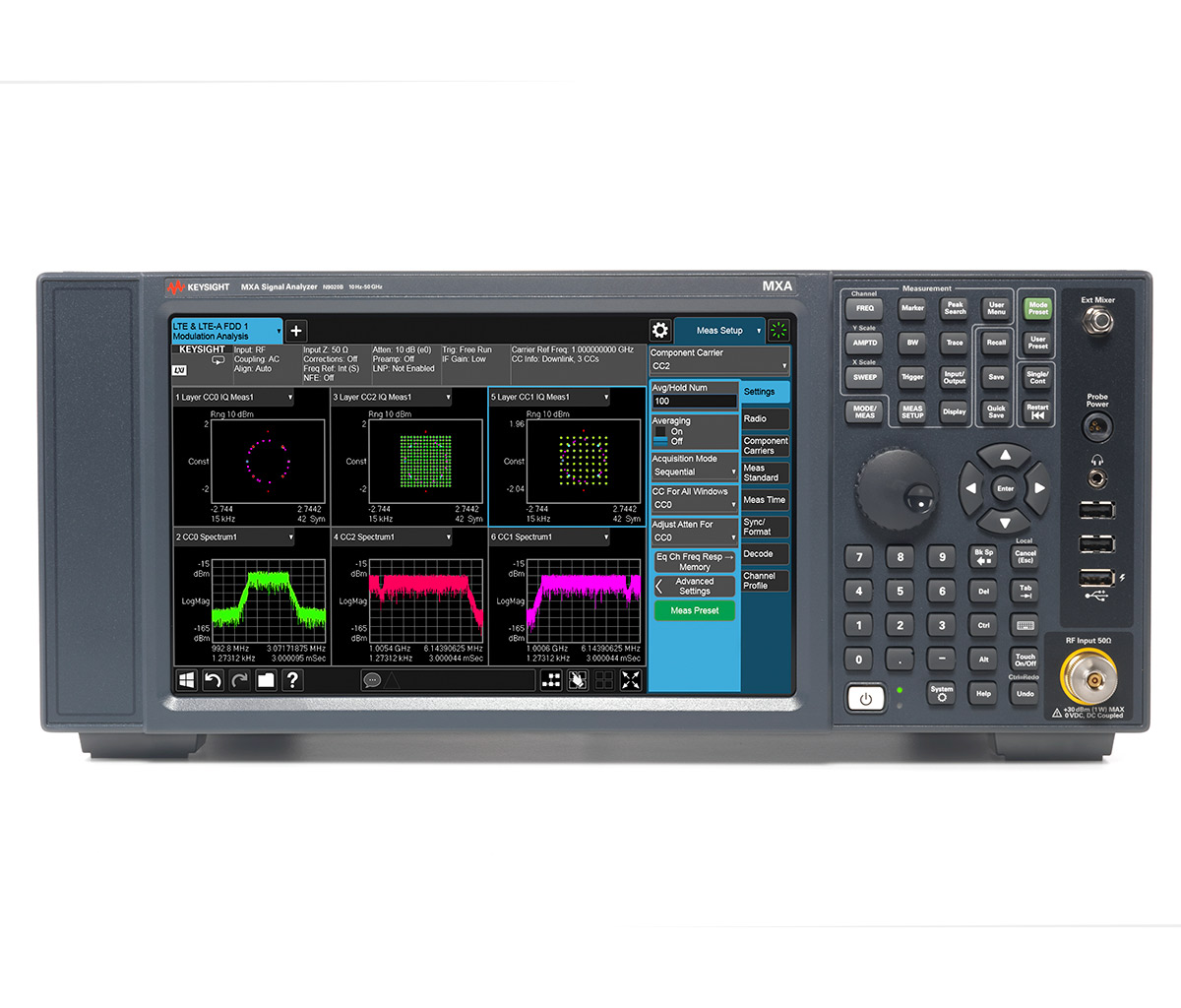Tap the four-pane grid icon in the bottom bar
The width and height of the screenshot is (1181, 1008).
[604, 680]
